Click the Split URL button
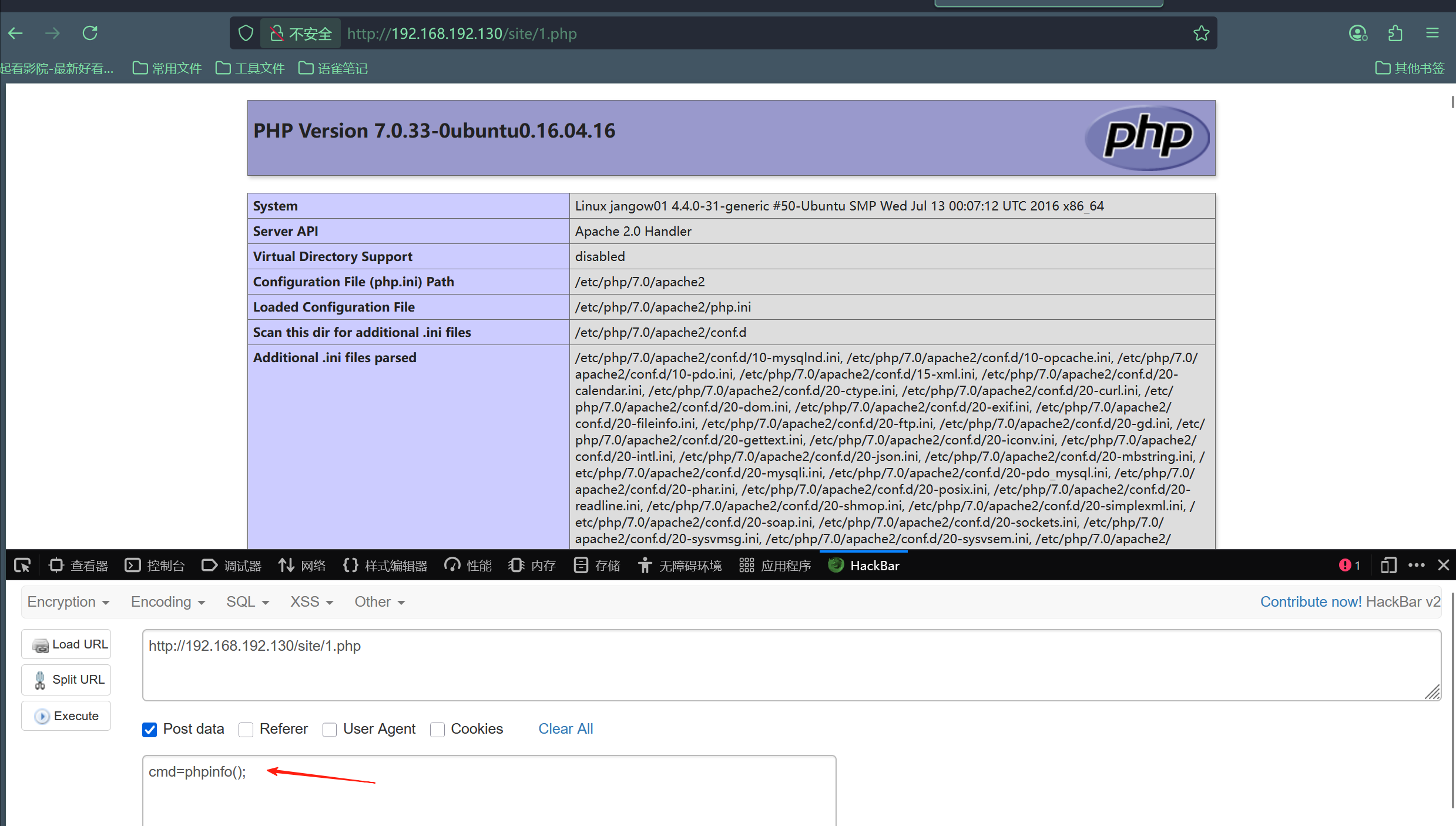 pos(66,680)
